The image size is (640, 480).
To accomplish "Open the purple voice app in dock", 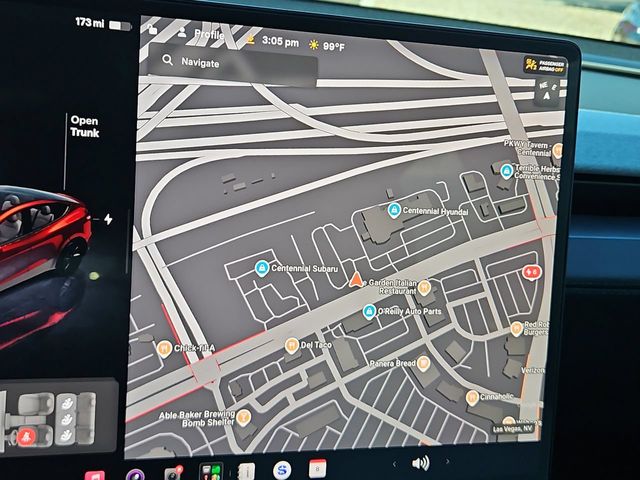I will click(x=135, y=475).
